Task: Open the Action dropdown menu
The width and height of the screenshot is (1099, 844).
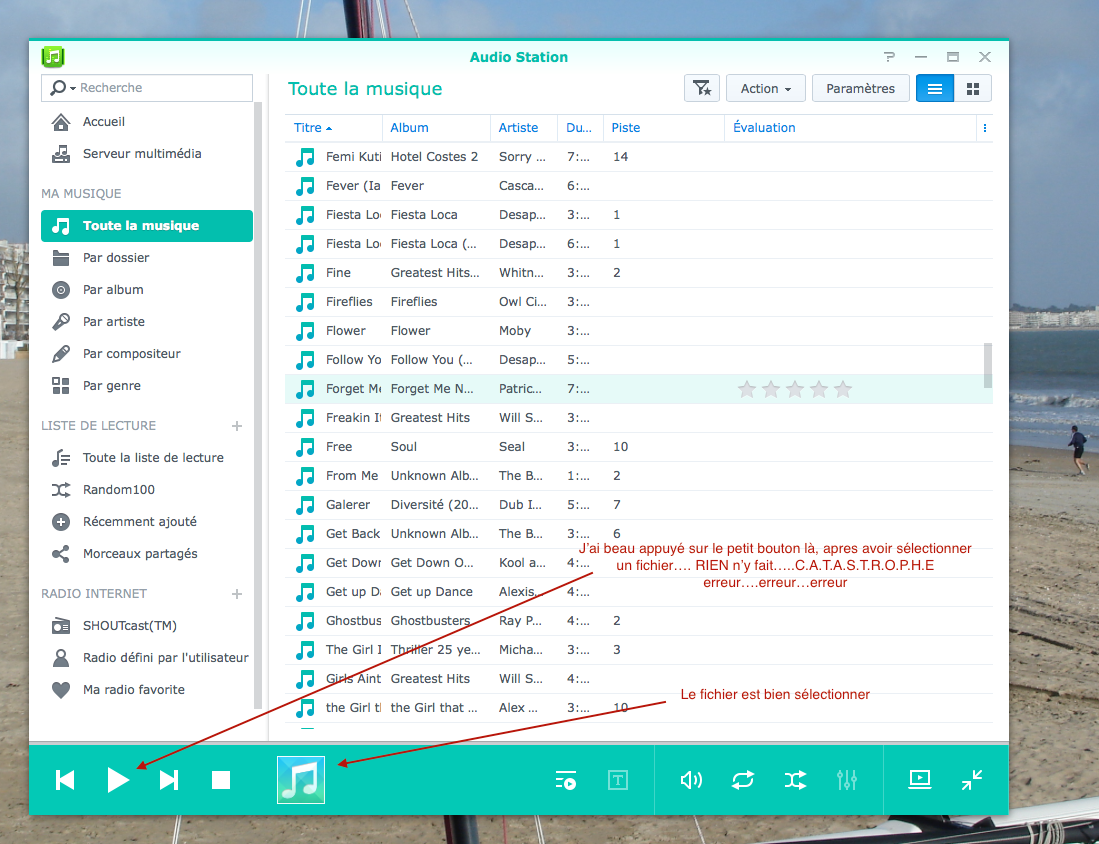Action: pyautogui.click(x=766, y=89)
